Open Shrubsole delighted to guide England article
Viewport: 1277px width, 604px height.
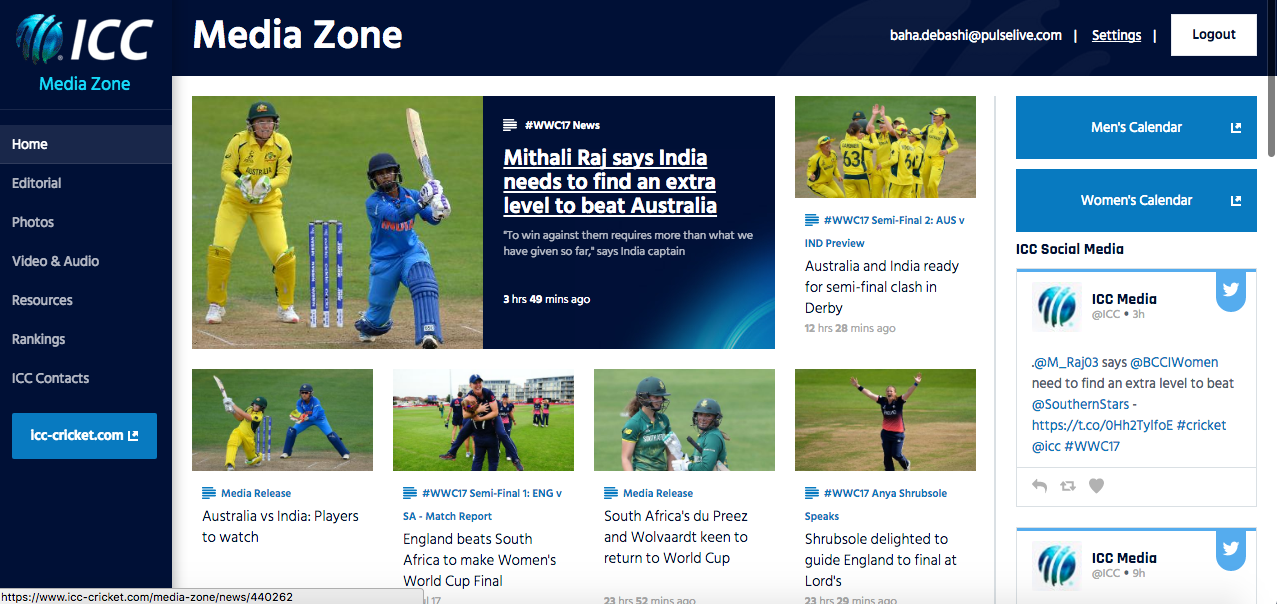point(881,560)
